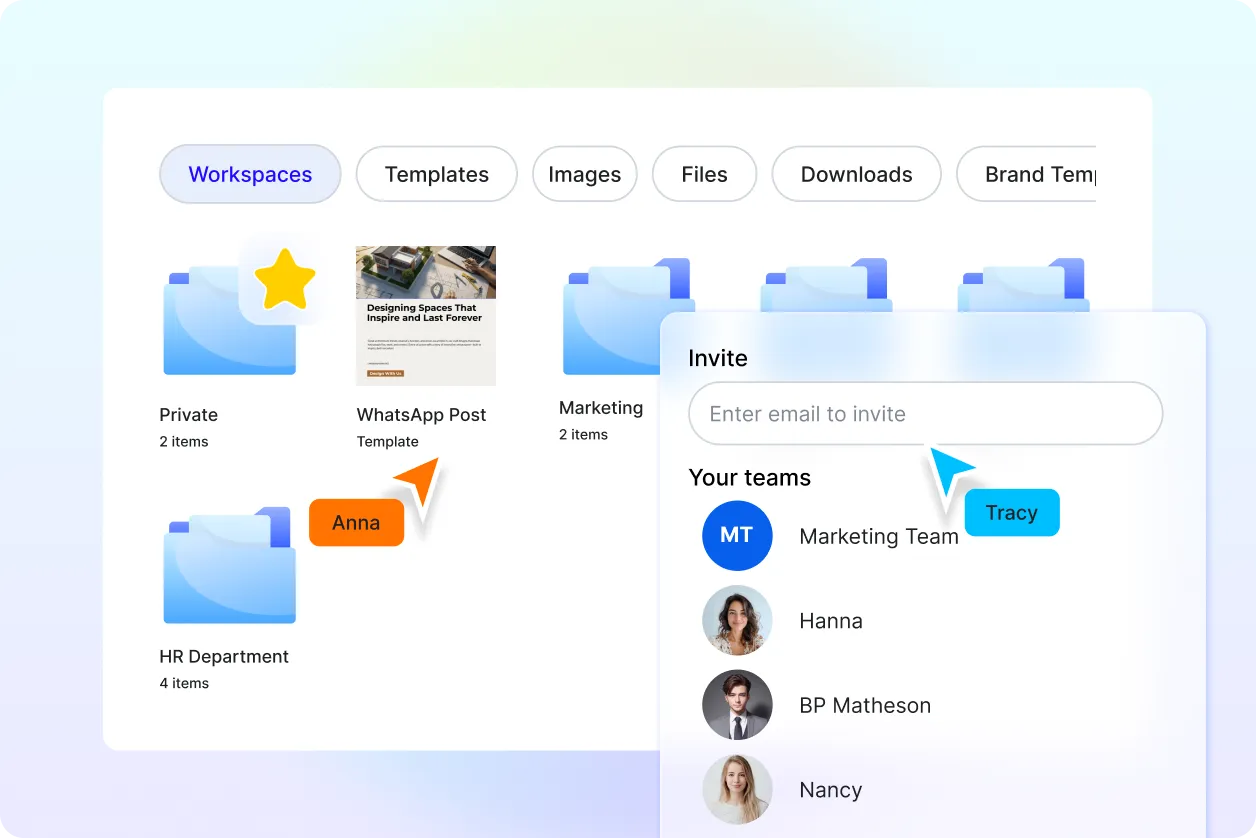The height and width of the screenshot is (838, 1256).
Task: Click the Marketing folder label
Action: [x=601, y=407]
